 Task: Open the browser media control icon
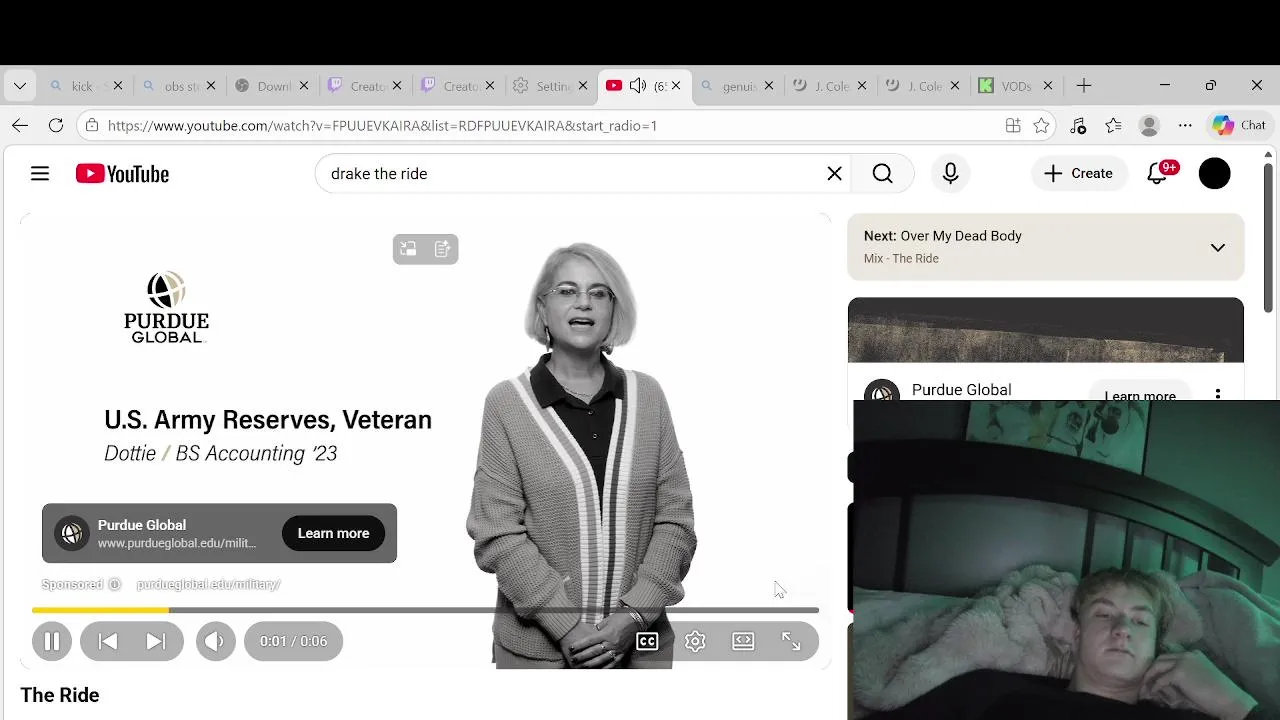(1078, 126)
